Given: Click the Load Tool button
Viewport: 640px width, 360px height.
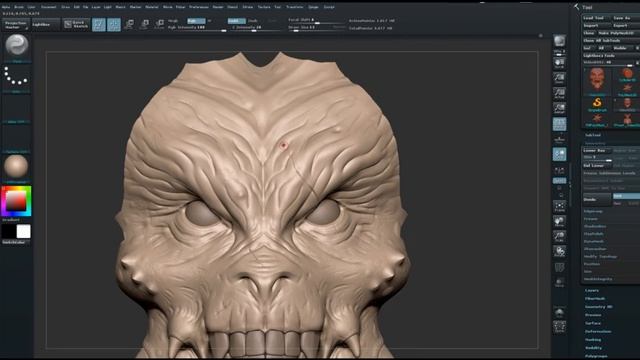Looking at the screenshot, I should coord(596,18).
